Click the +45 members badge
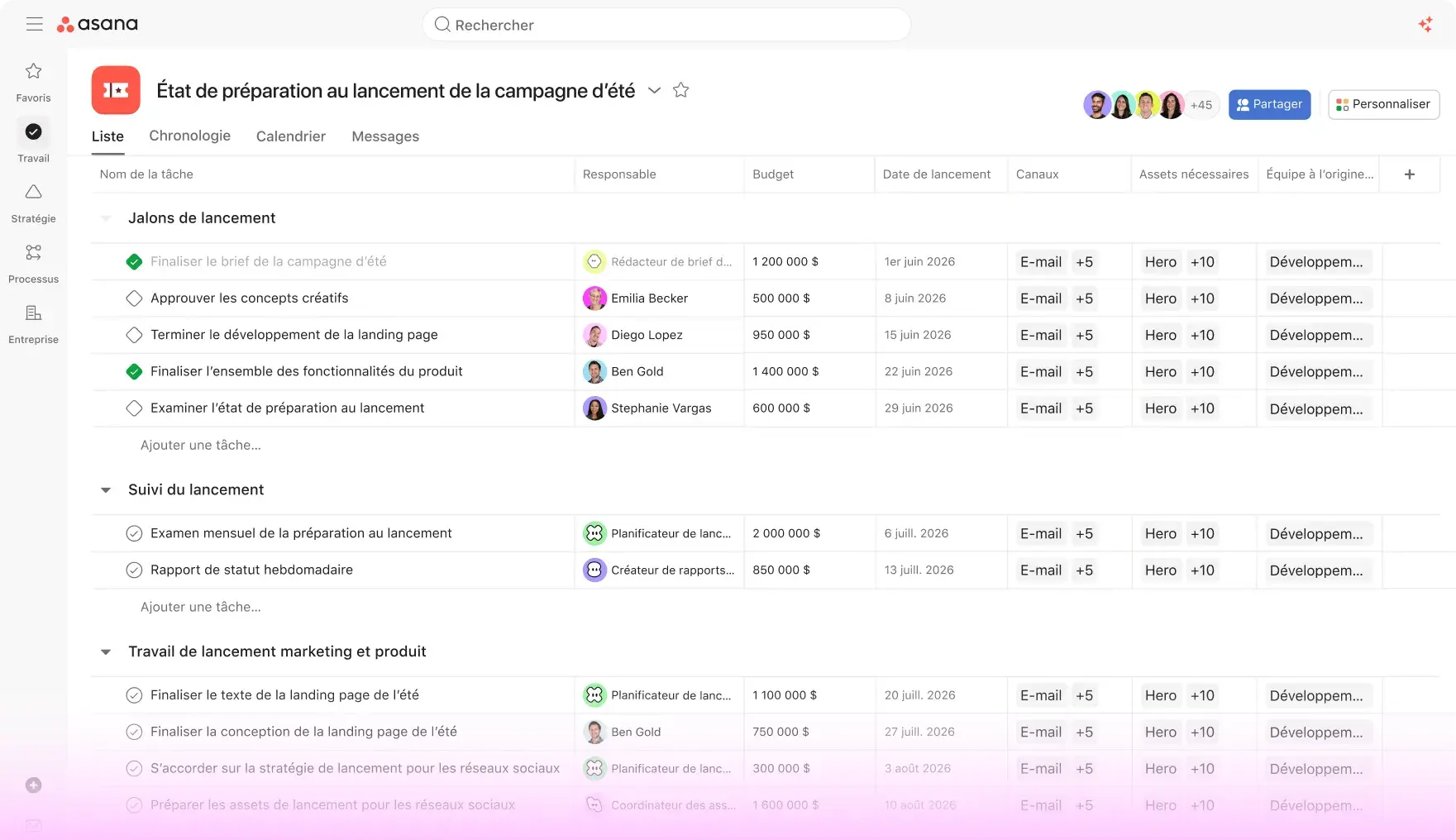The width and height of the screenshot is (1456, 840). point(1201,105)
